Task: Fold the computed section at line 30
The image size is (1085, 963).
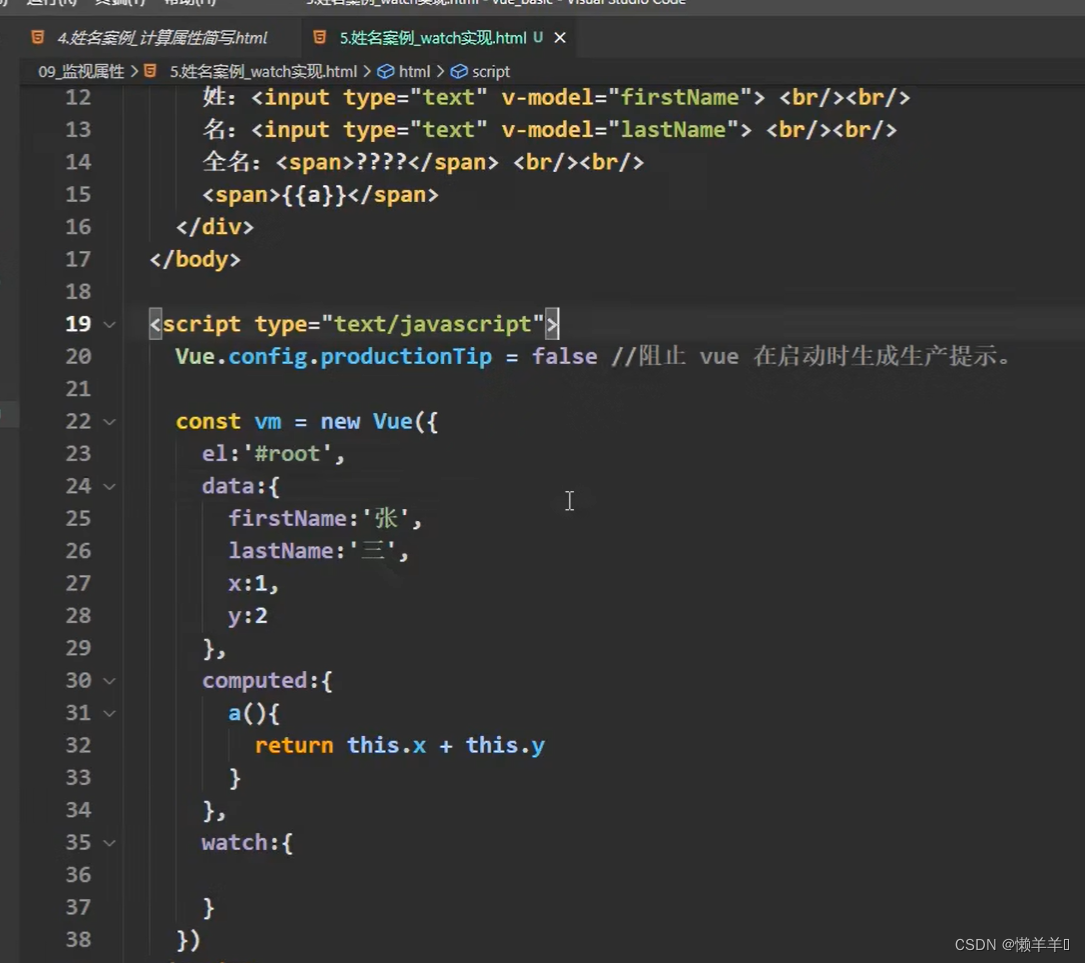Action: point(110,681)
